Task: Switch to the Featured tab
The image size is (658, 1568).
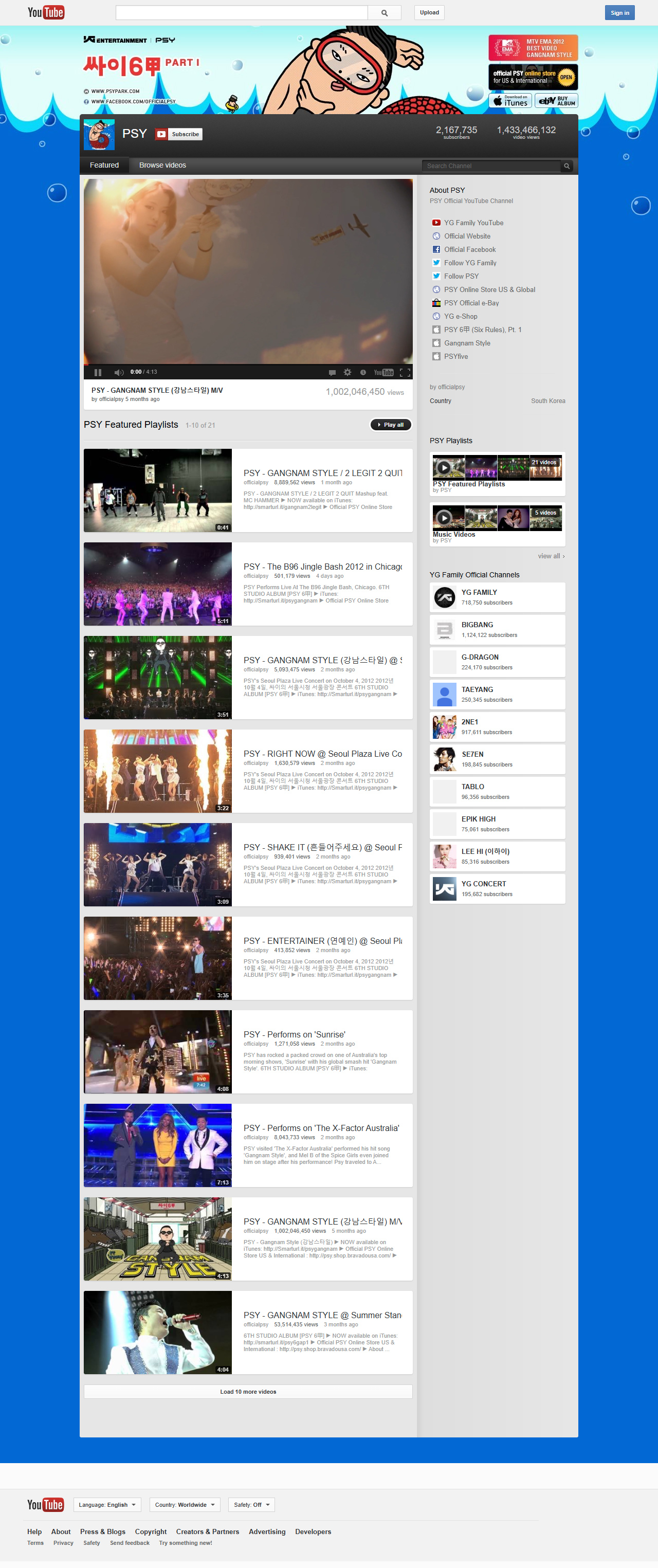Action: point(104,165)
